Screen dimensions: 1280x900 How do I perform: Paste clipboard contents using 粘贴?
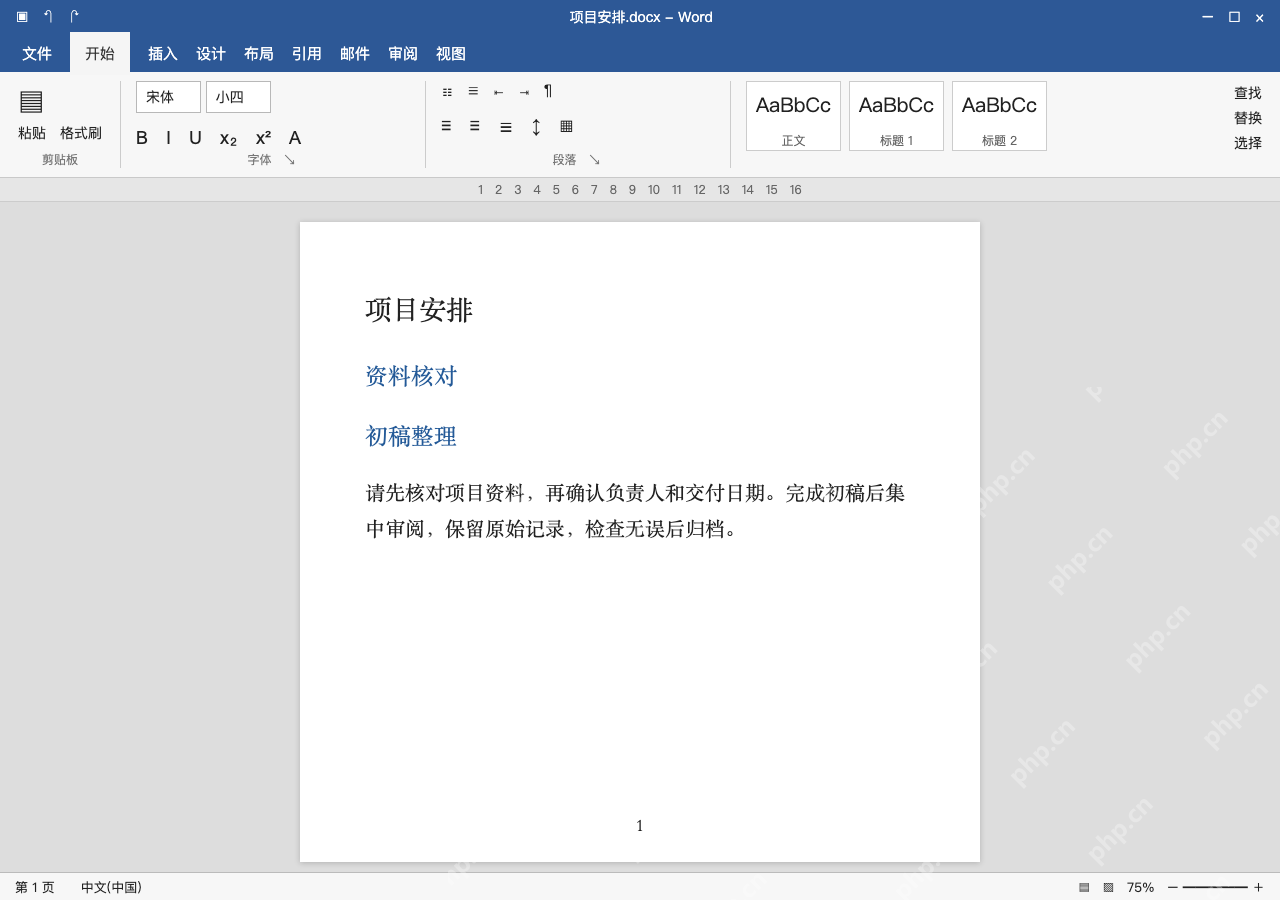(32, 133)
